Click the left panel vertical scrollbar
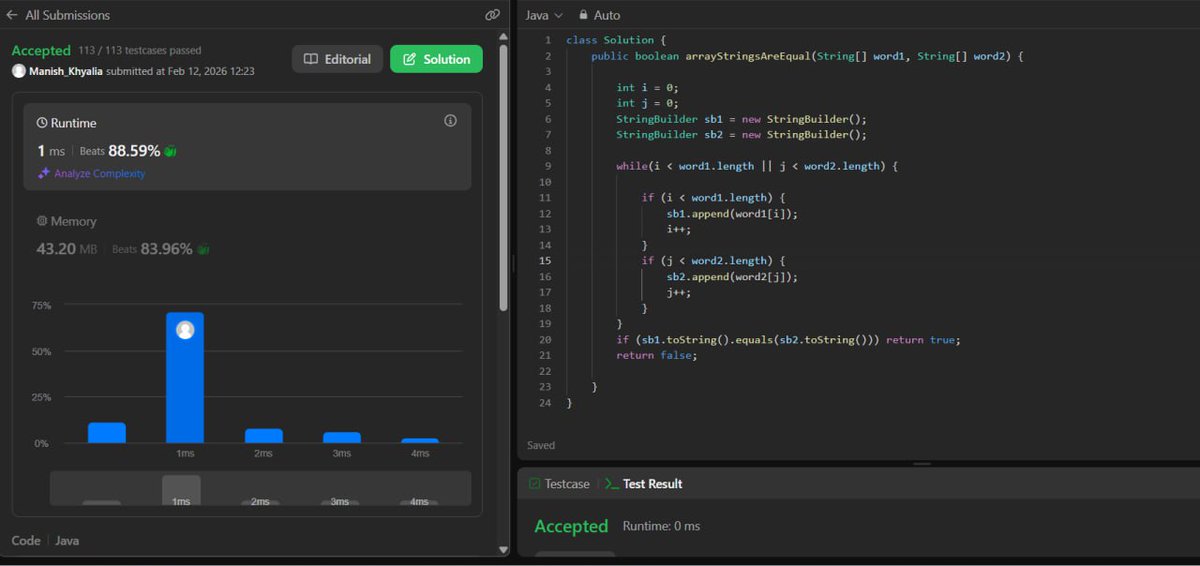The height and width of the screenshot is (566, 1200). click(x=504, y=180)
